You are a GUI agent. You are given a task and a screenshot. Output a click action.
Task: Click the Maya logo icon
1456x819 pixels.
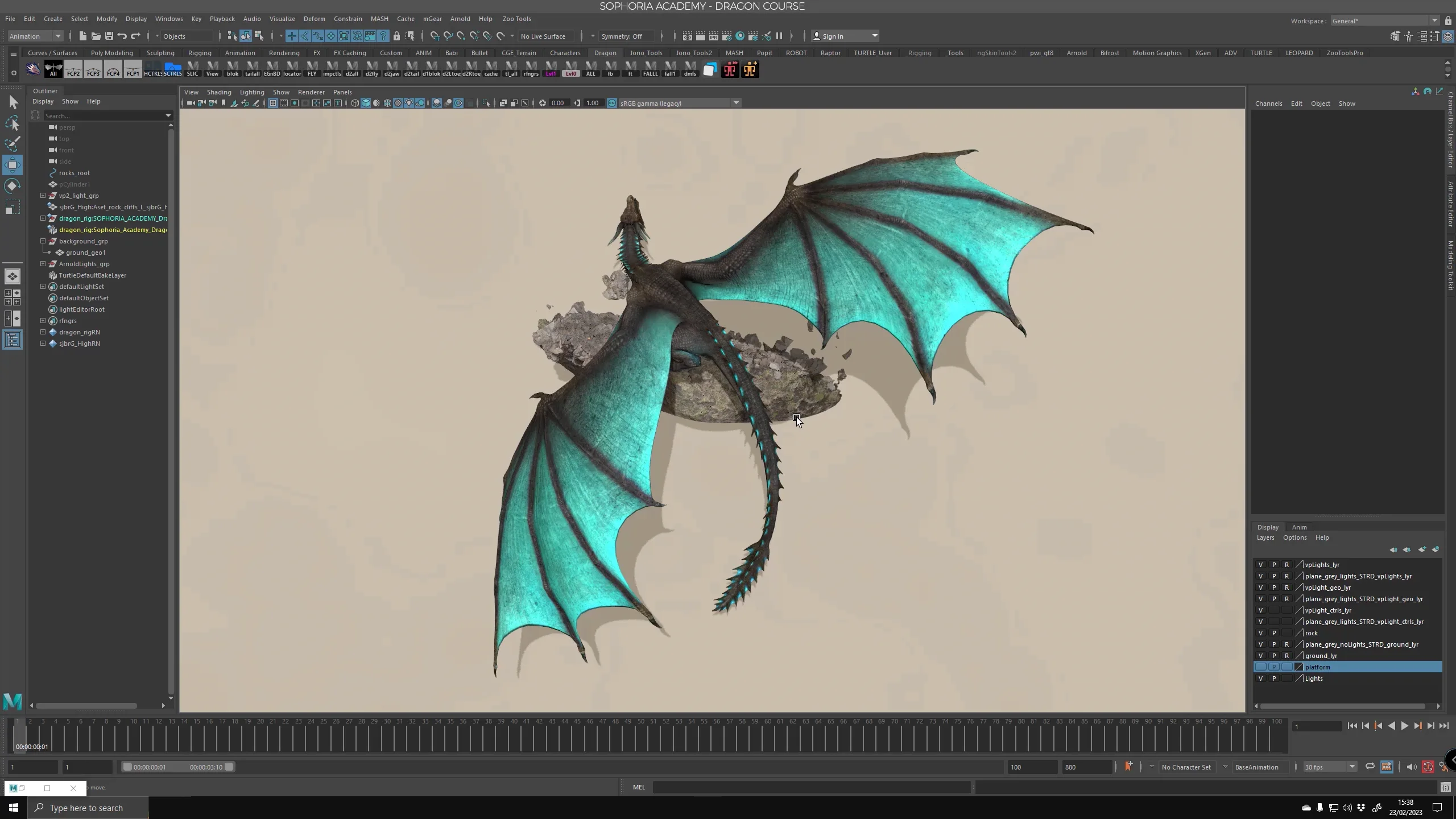click(13, 701)
